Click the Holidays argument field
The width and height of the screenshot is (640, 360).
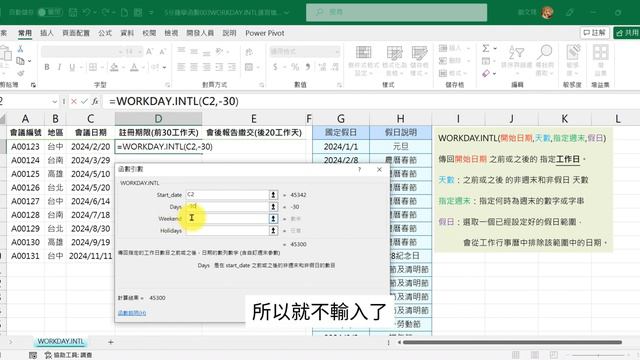[x=227, y=231]
